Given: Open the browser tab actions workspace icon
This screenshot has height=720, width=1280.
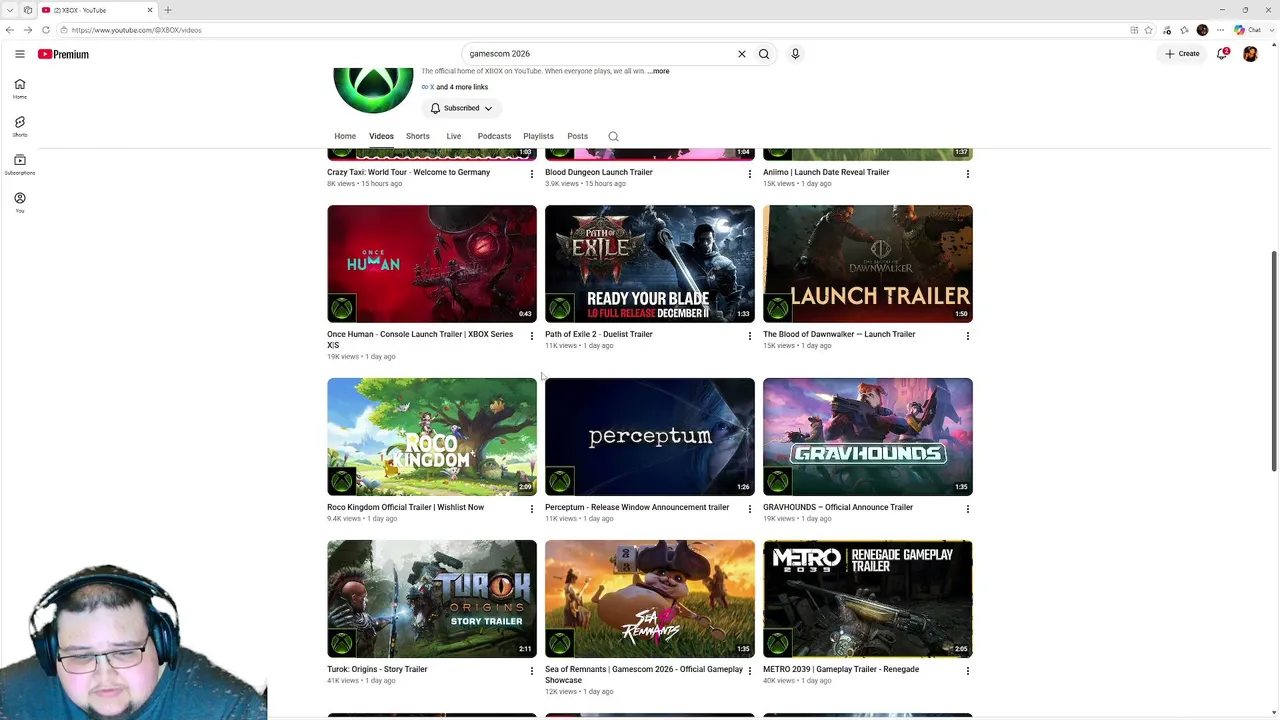Looking at the screenshot, I should tap(28, 10).
